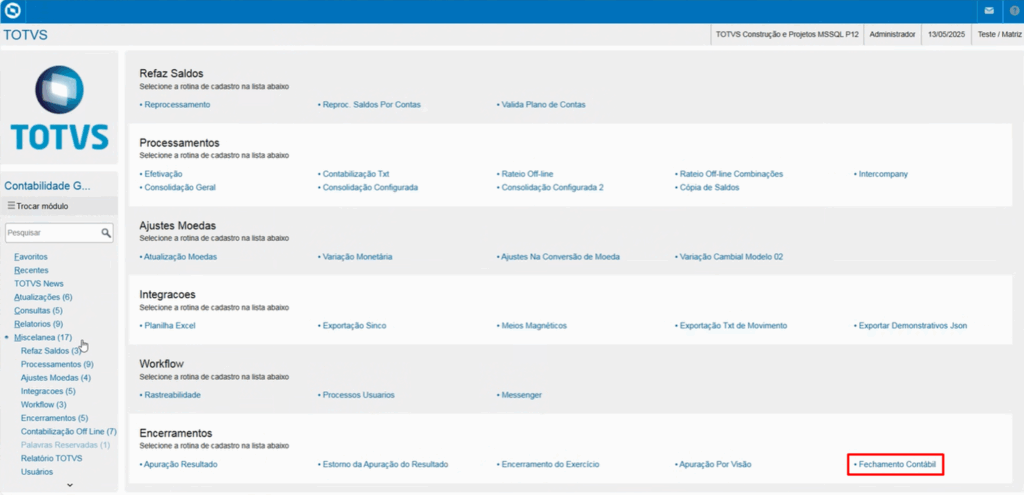Expand Atualizações (6) menu

[x=43, y=297]
